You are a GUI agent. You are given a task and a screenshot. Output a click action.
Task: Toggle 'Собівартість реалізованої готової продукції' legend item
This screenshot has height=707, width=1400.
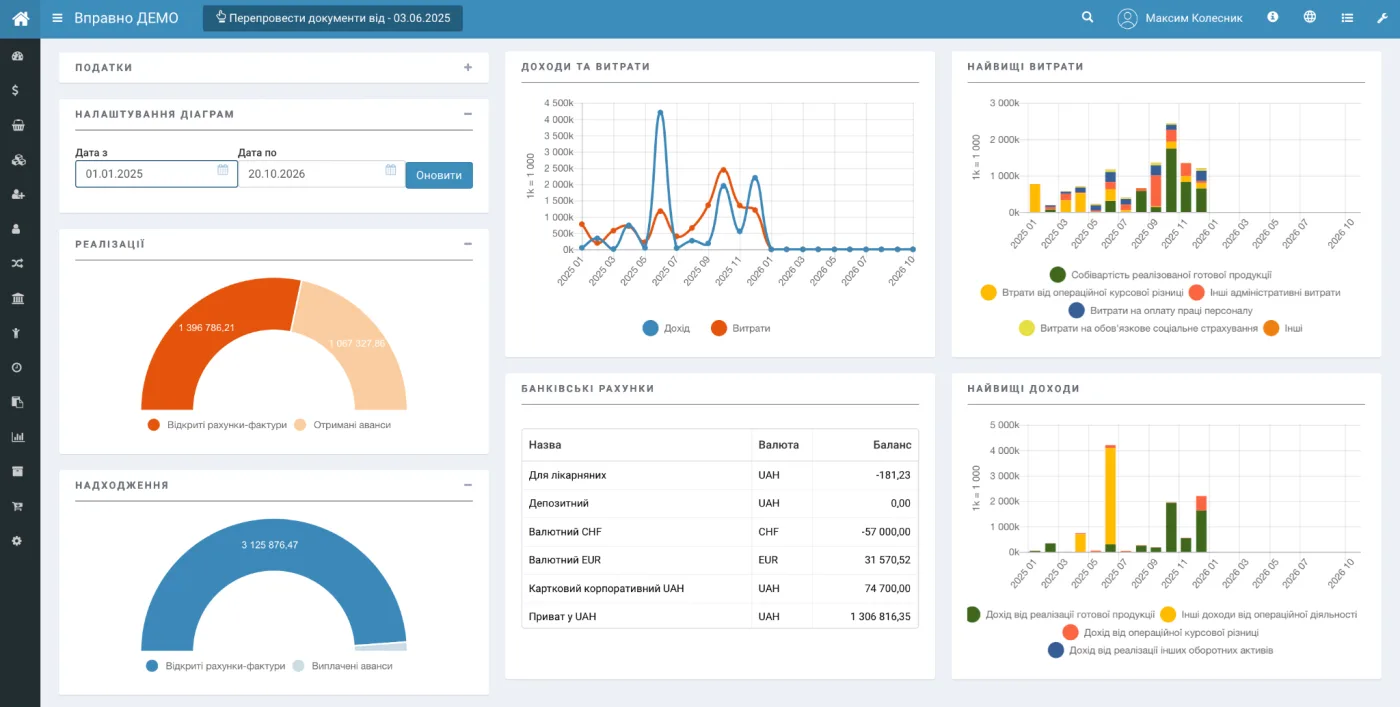[1160, 274]
